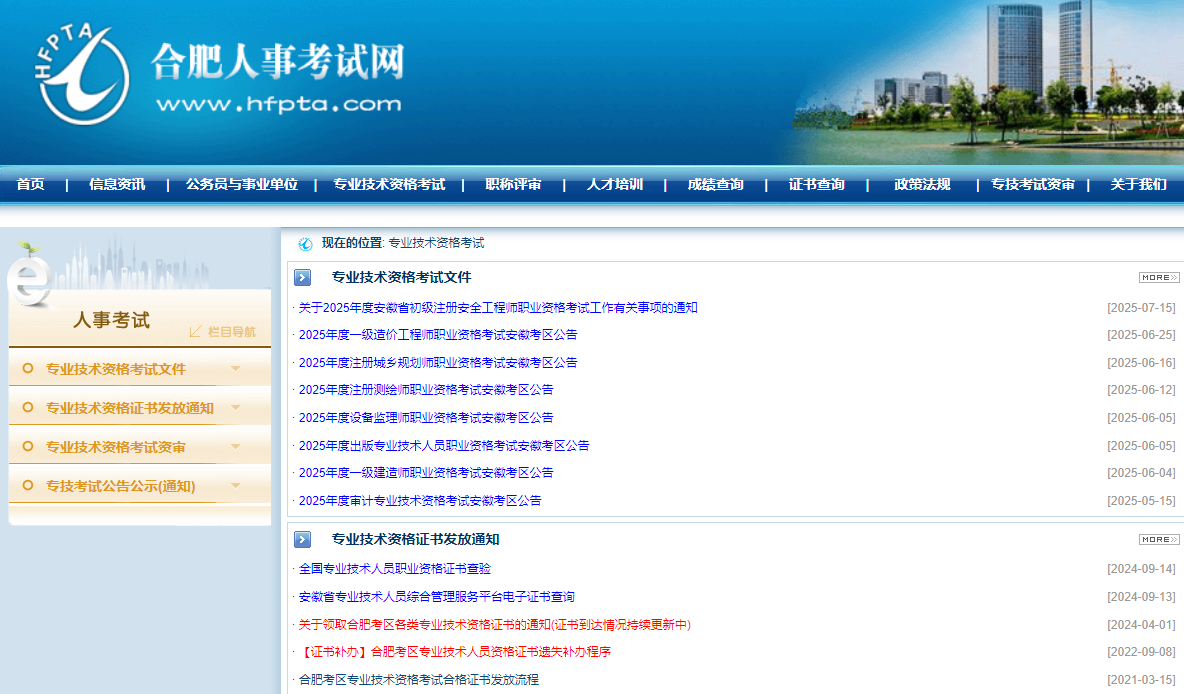This screenshot has height=694, width=1184.
Task: Open 公务员与事业单位 in the navigation bar
Action: click(x=242, y=184)
